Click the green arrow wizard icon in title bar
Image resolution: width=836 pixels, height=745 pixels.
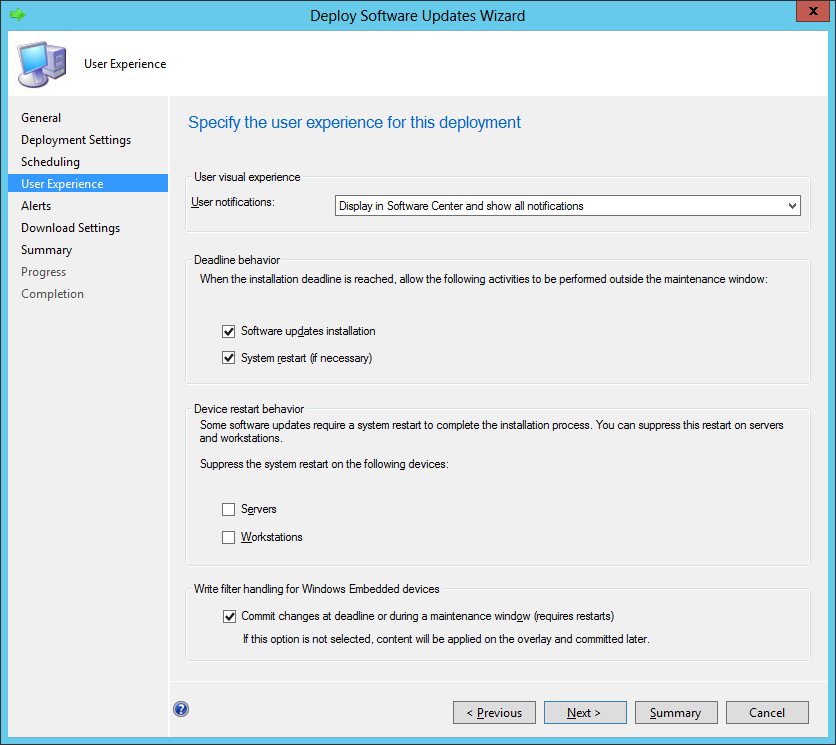tap(17, 15)
